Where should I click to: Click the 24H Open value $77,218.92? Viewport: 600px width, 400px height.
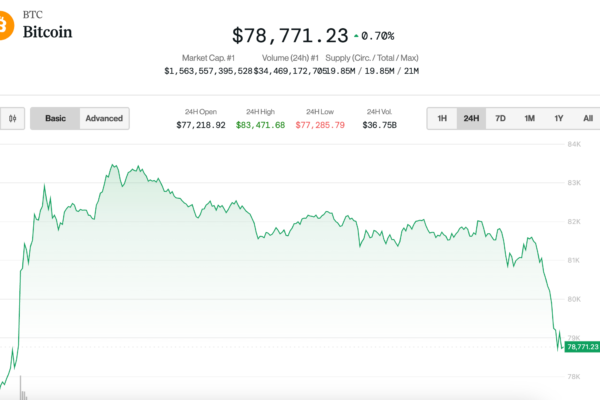[200, 125]
